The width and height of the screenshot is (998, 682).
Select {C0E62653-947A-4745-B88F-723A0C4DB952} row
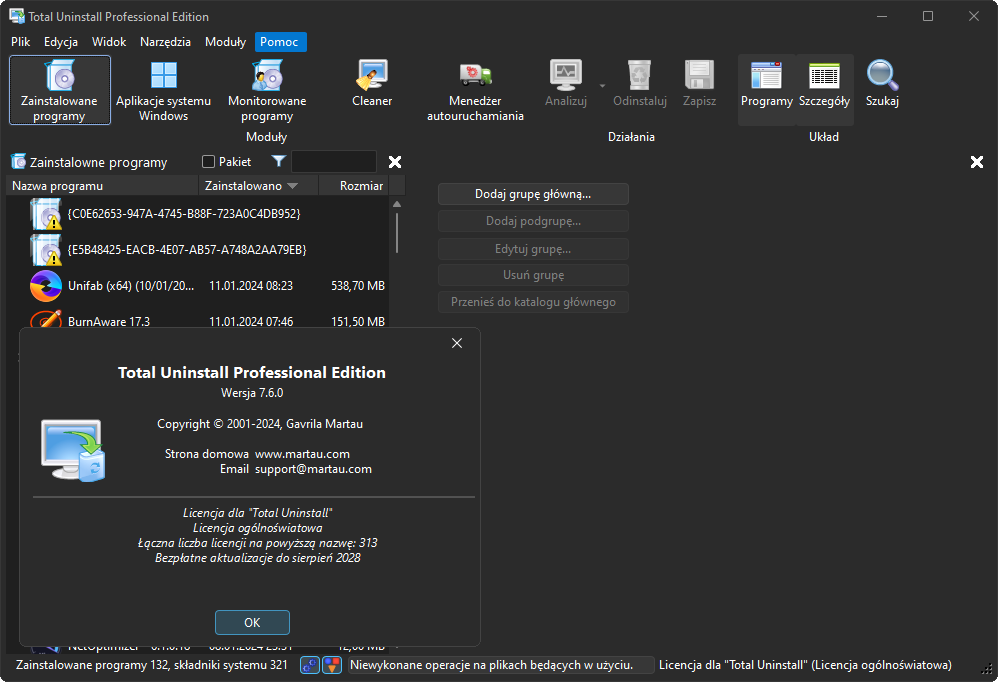pos(197,214)
